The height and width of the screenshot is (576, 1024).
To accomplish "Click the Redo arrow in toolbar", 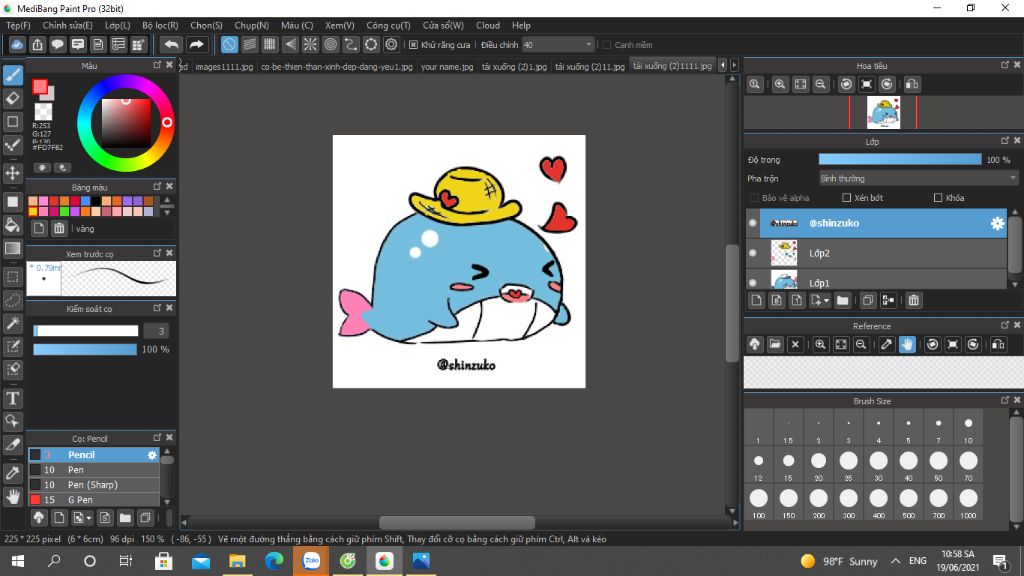I will tap(196, 44).
